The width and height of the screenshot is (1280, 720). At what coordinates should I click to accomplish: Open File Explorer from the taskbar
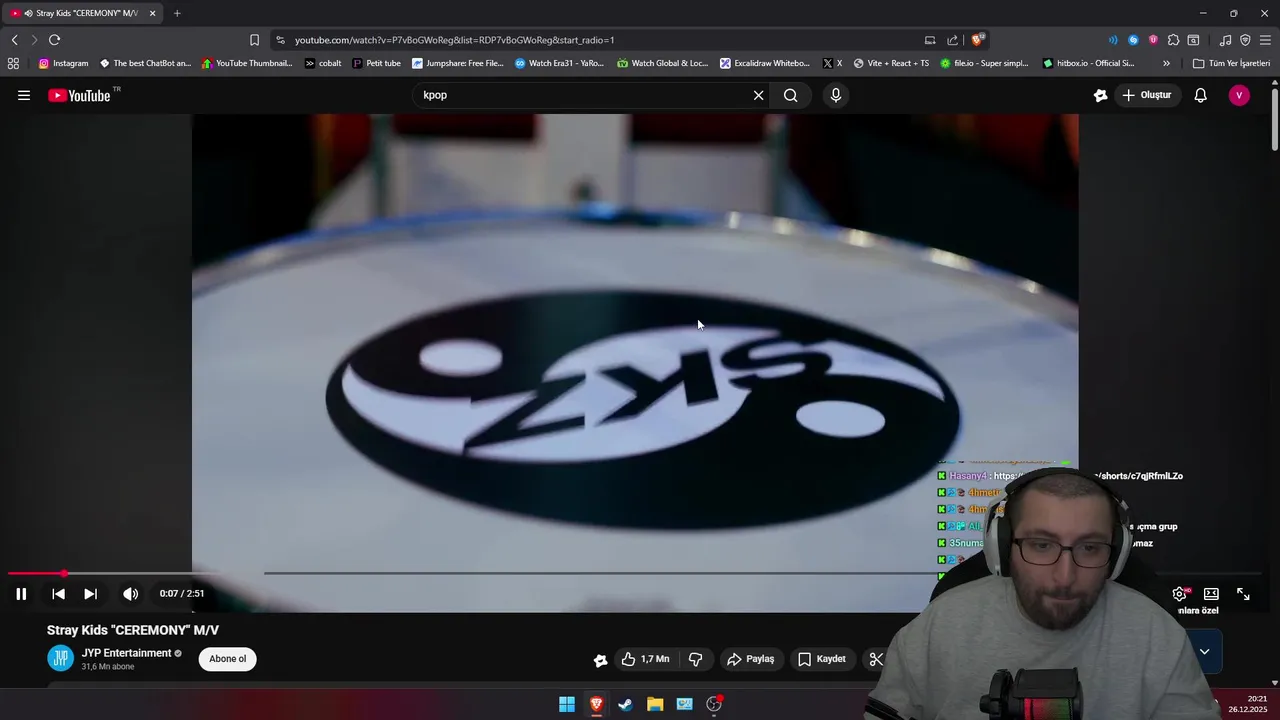click(x=655, y=704)
